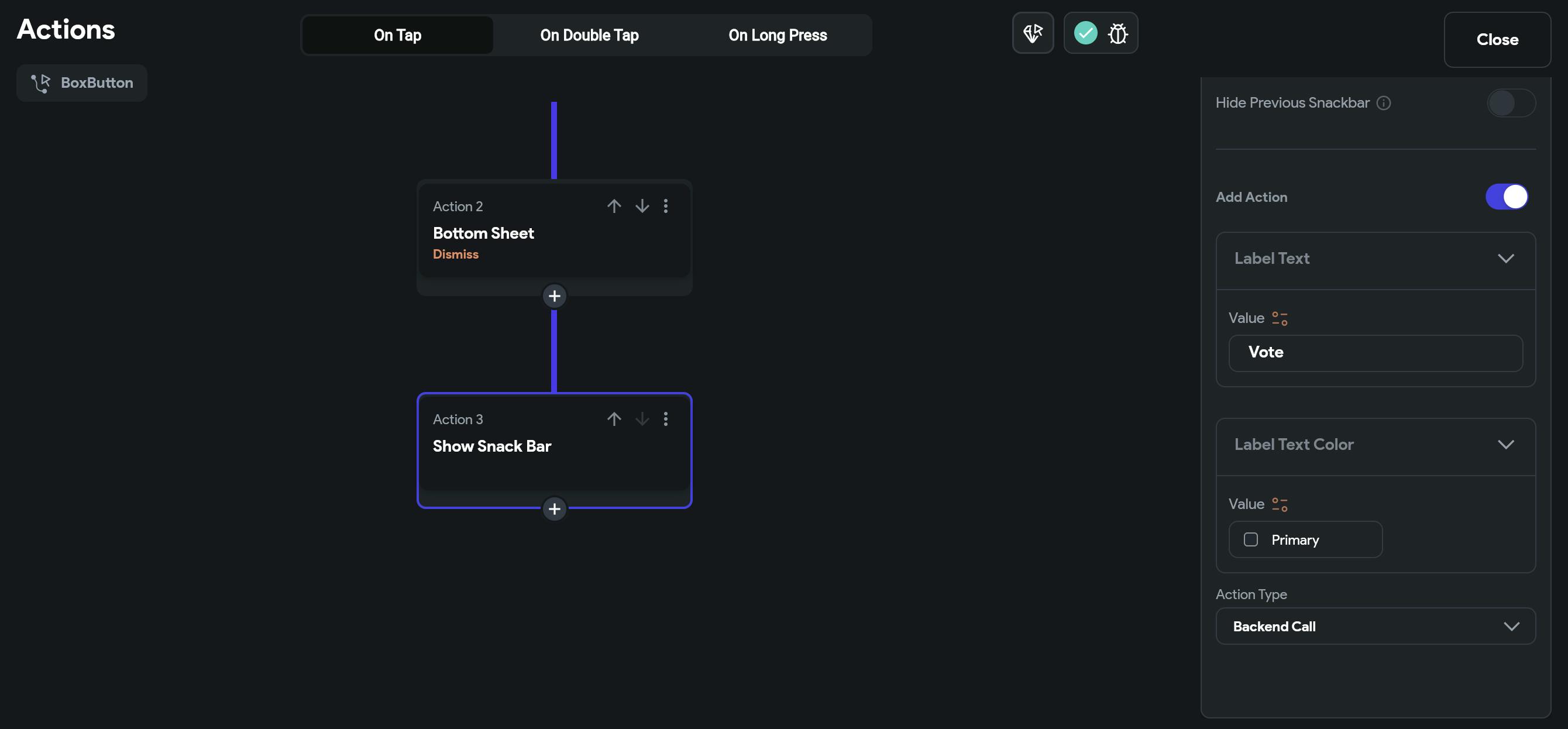Toggle the Add Action switch off

pyautogui.click(x=1507, y=197)
